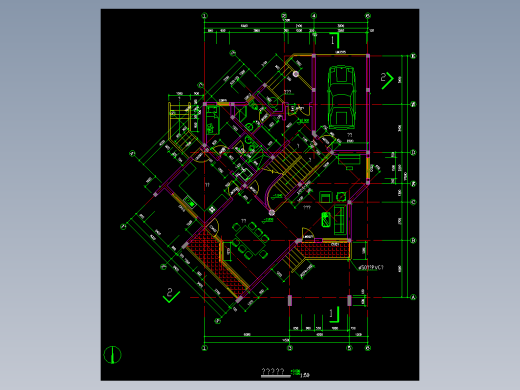Click the pink circle marker near the top entry
Screen dimensions: 520x390
[296, 74]
